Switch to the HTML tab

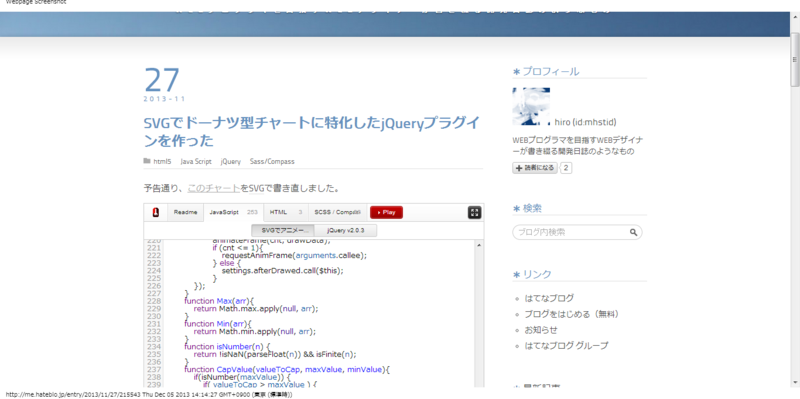point(286,212)
